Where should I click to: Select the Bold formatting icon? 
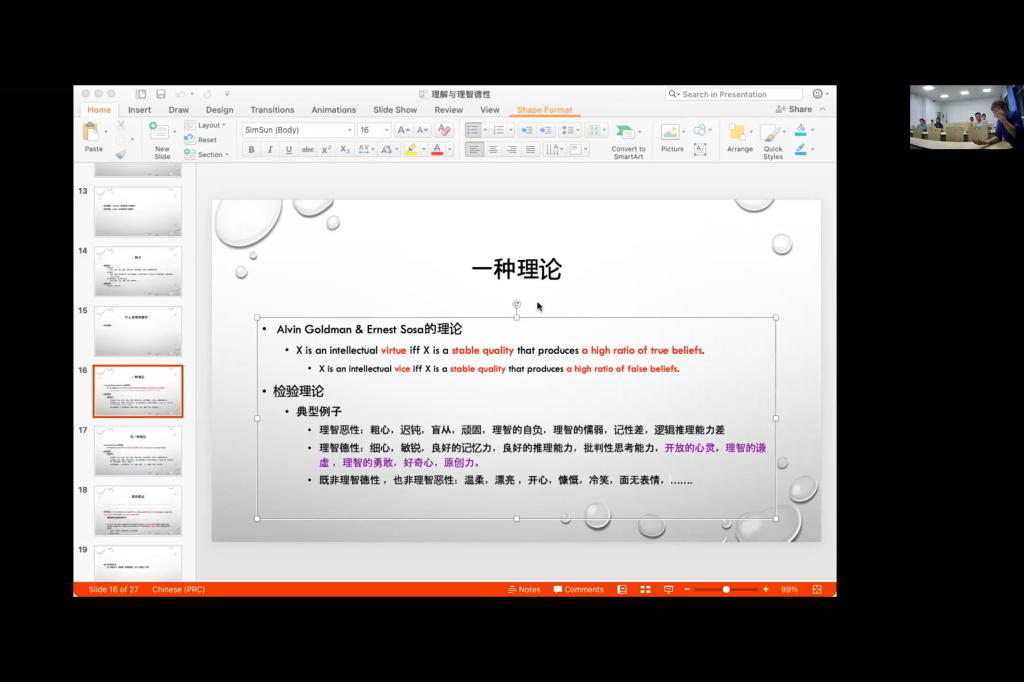[x=251, y=149]
